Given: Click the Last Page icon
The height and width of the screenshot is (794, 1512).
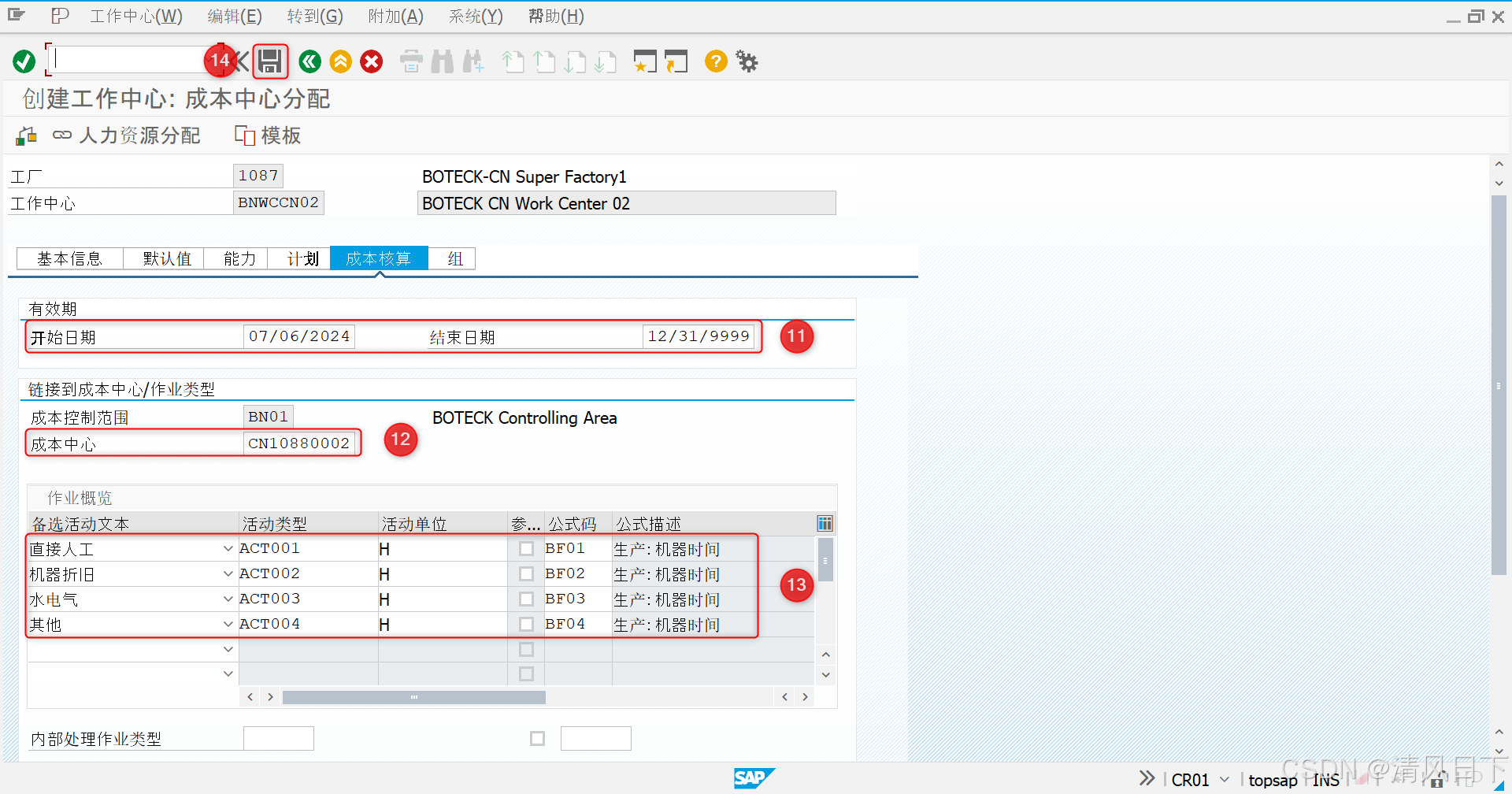Looking at the screenshot, I should pyautogui.click(x=606, y=61).
